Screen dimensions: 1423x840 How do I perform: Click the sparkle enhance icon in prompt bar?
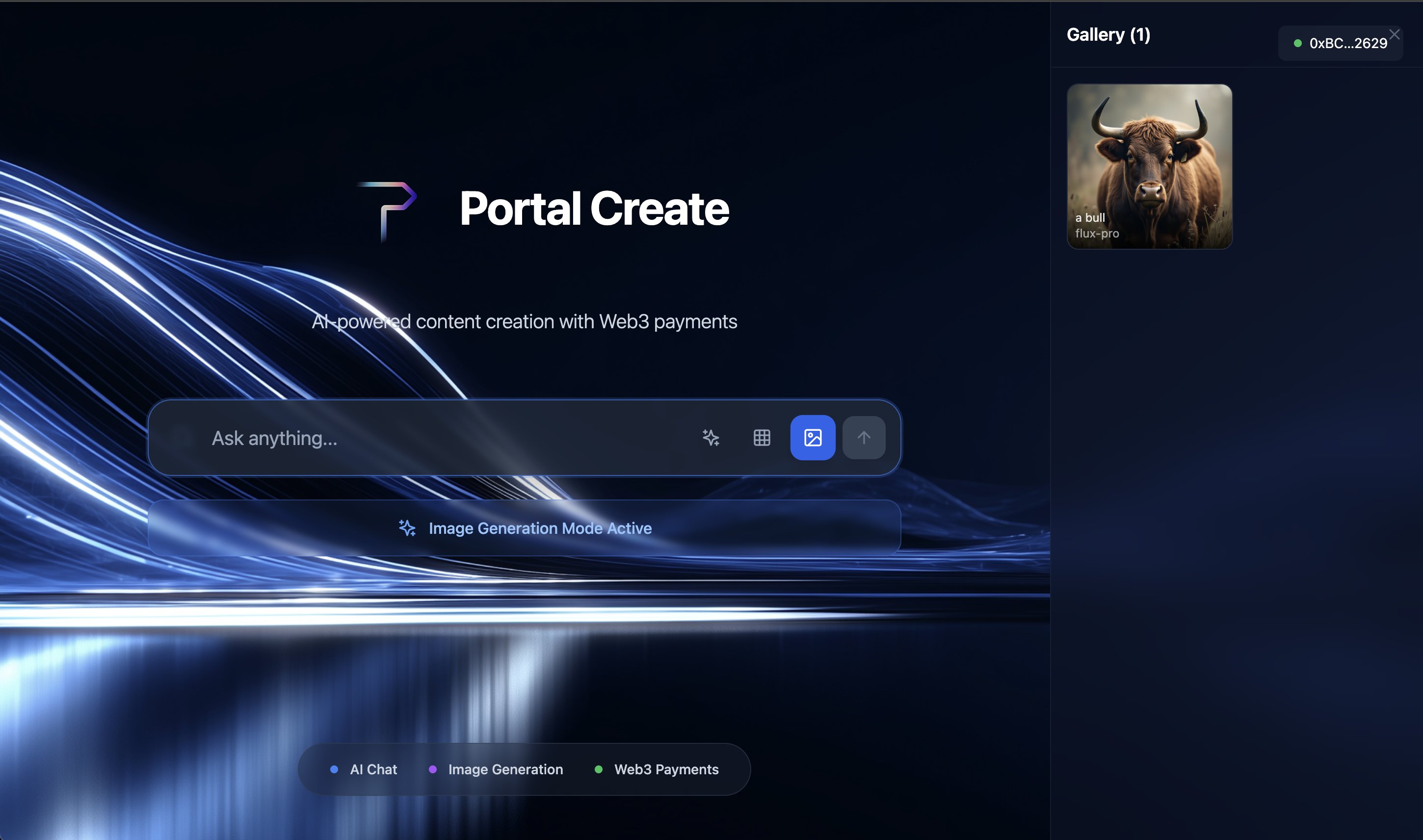(x=711, y=438)
